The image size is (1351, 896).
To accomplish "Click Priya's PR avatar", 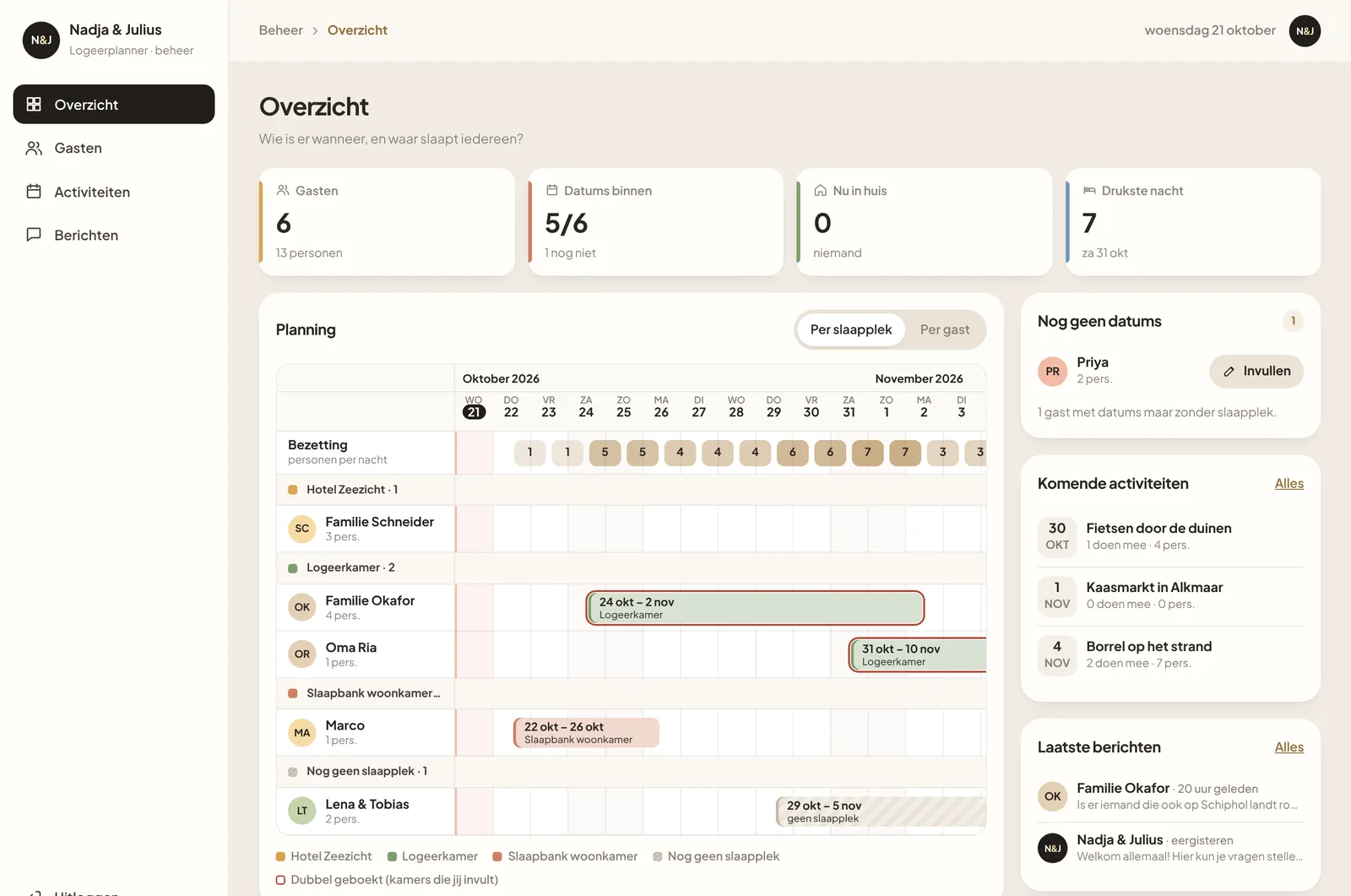I will click(x=1052, y=371).
